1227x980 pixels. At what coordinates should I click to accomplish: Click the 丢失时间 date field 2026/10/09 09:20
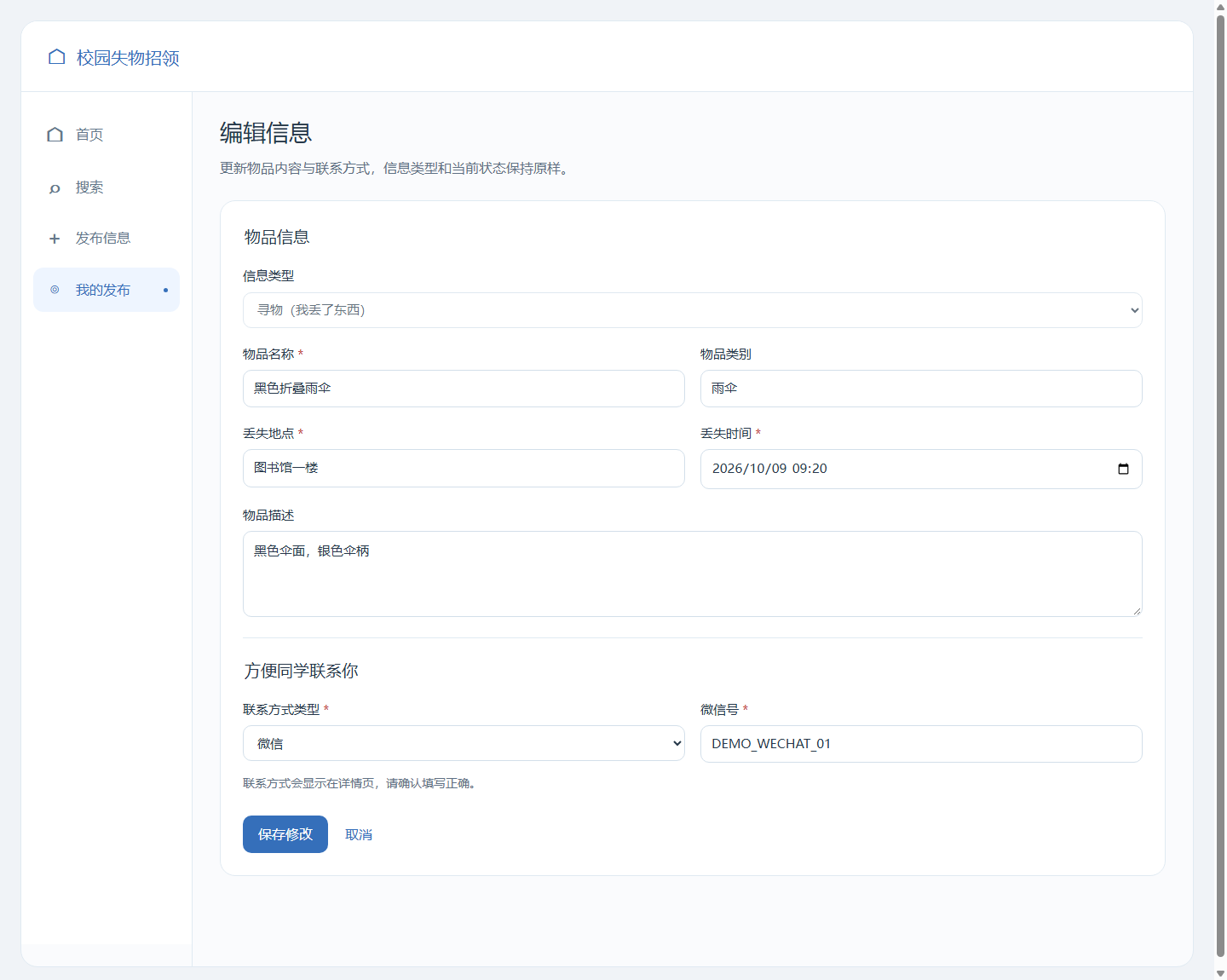(921, 469)
